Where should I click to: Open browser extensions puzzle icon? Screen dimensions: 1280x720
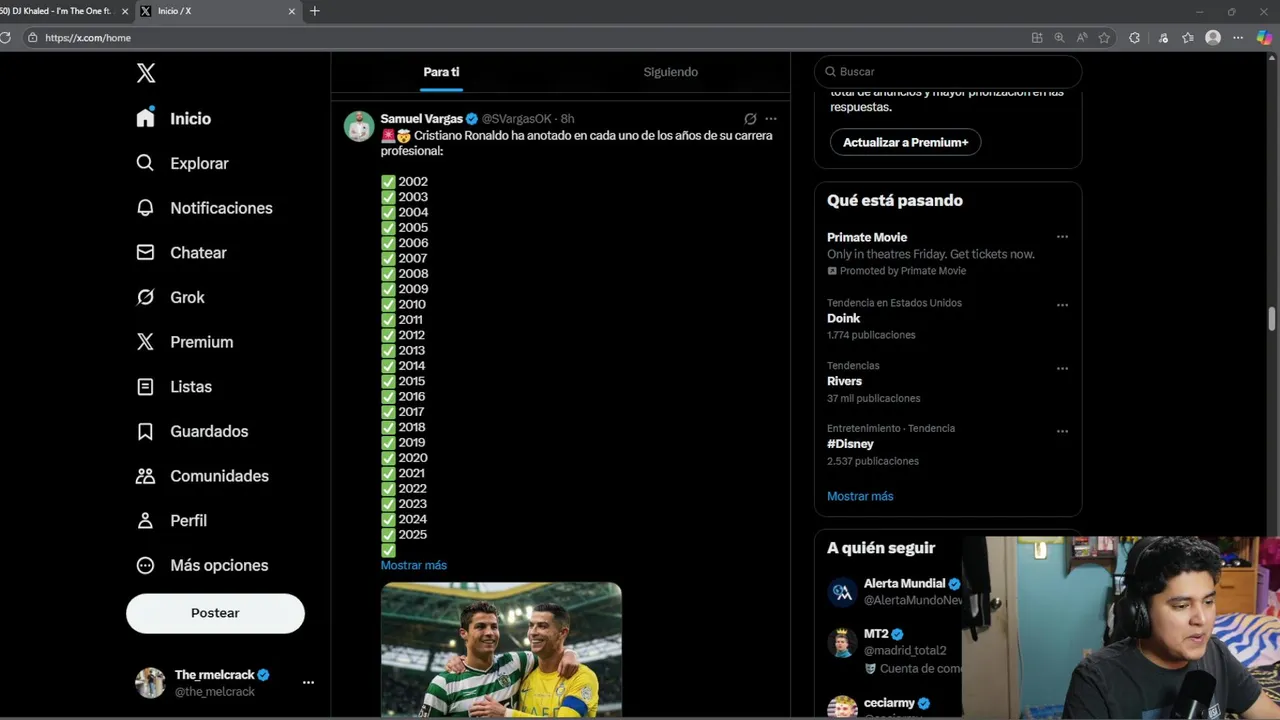1134,38
